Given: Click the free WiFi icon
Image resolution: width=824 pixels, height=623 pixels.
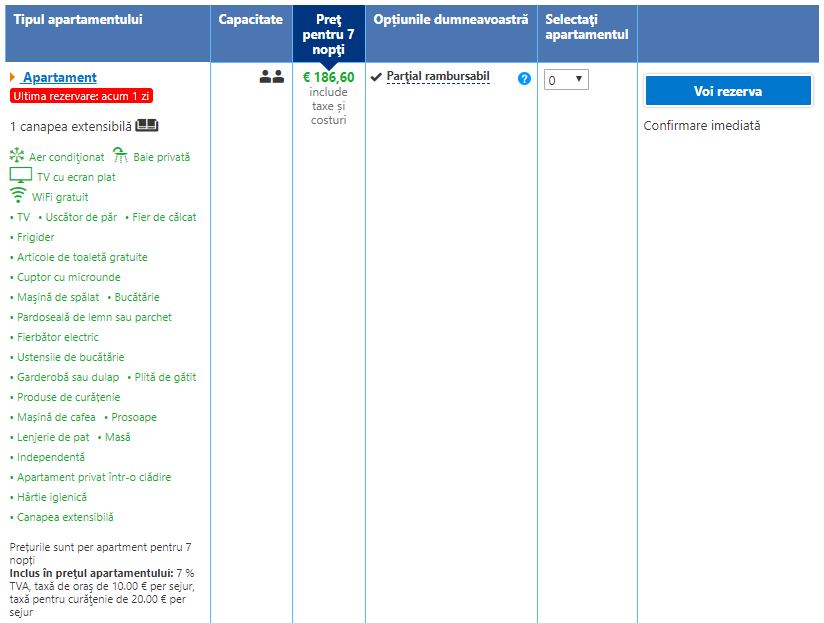Looking at the screenshot, I should [18, 195].
